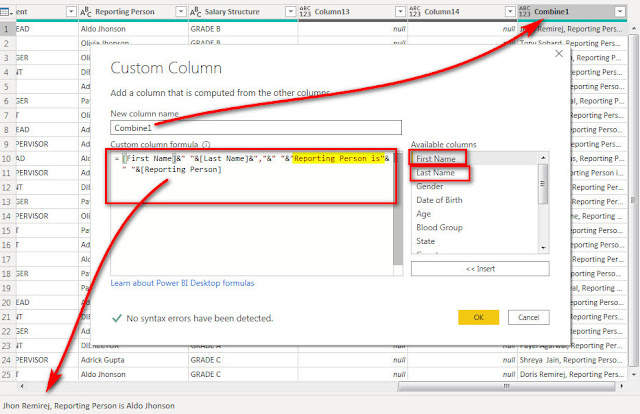Click the New column name input field

(x=256, y=128)
